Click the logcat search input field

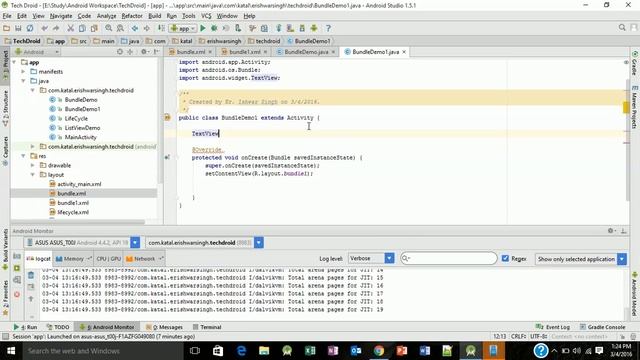pyautogui.click(x=449, y=258)
